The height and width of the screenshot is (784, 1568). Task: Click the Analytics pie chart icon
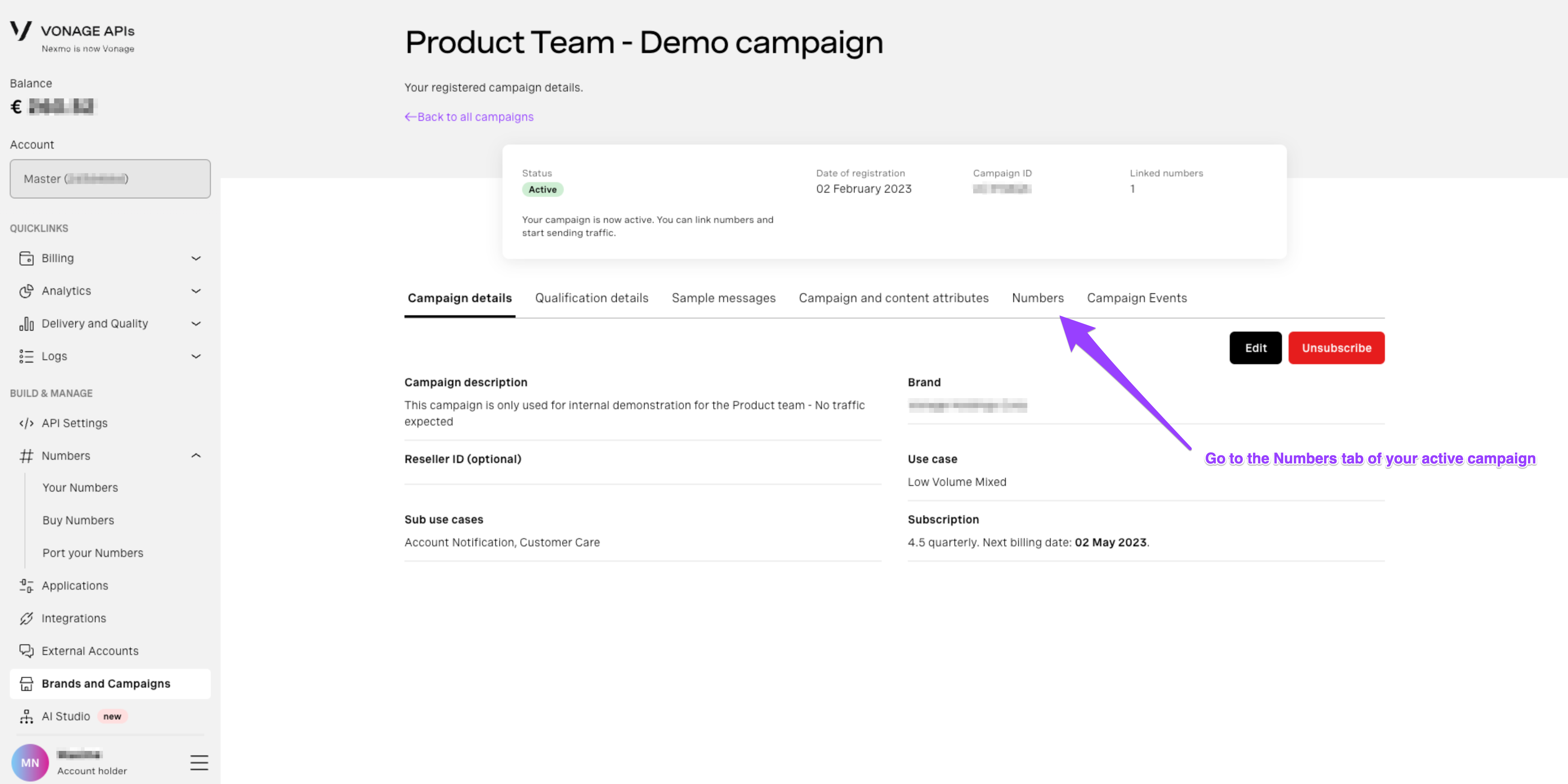point(26,291)
